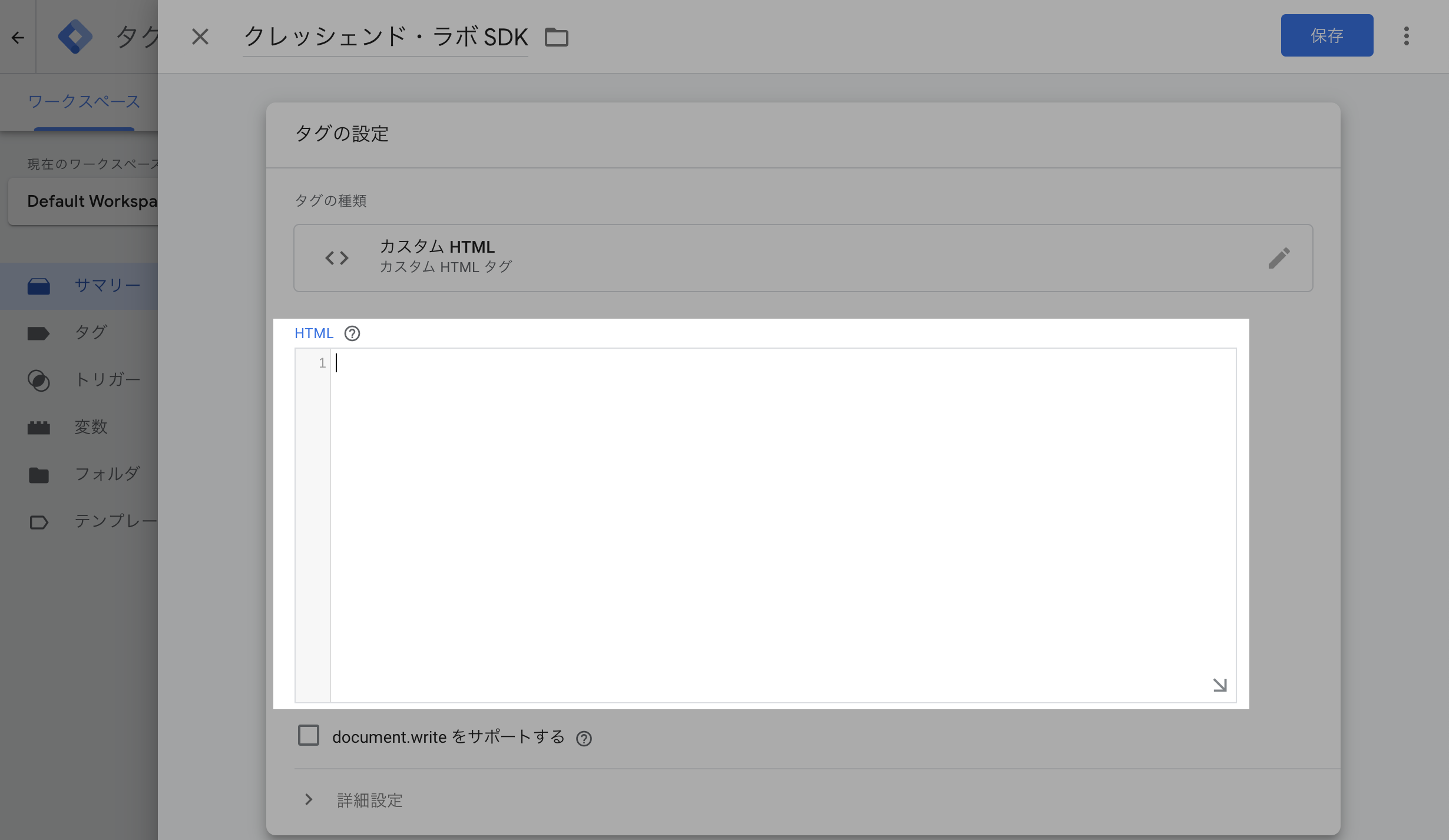Click the resize arrow in the editor corner
Viewport: 1449px width, 840px height.
click(x=1220, y=685)
